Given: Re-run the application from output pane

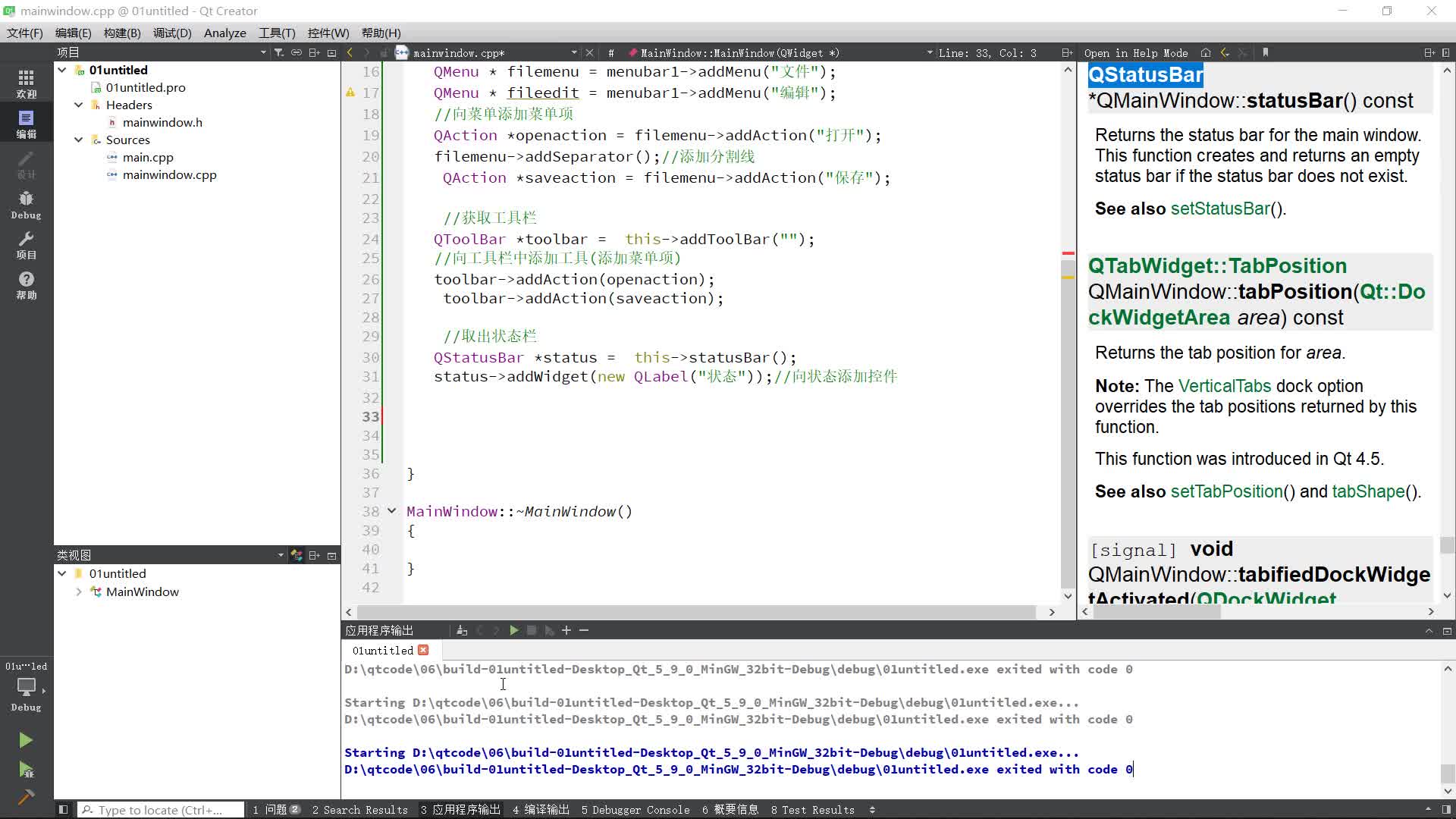Looking at the screenshot, I should (514, 630).
